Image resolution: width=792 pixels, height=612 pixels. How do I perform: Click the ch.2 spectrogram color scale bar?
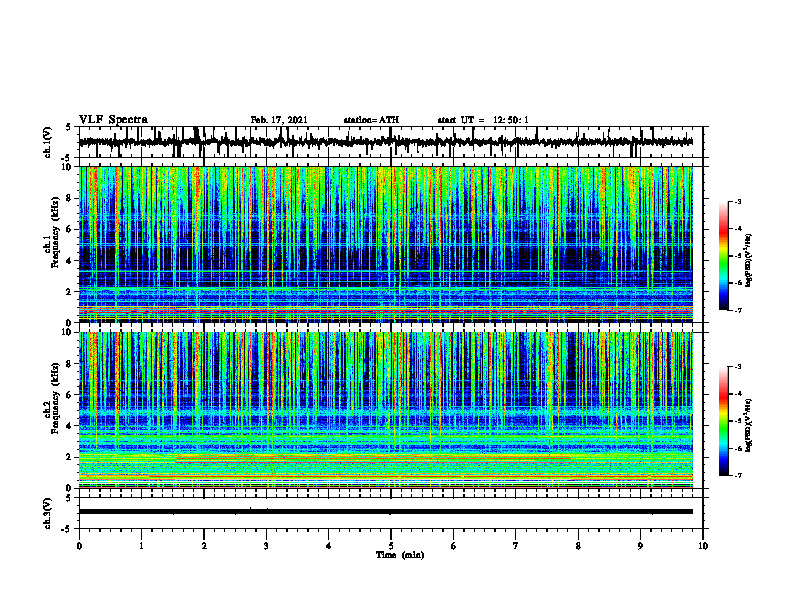tap(724, 421)
